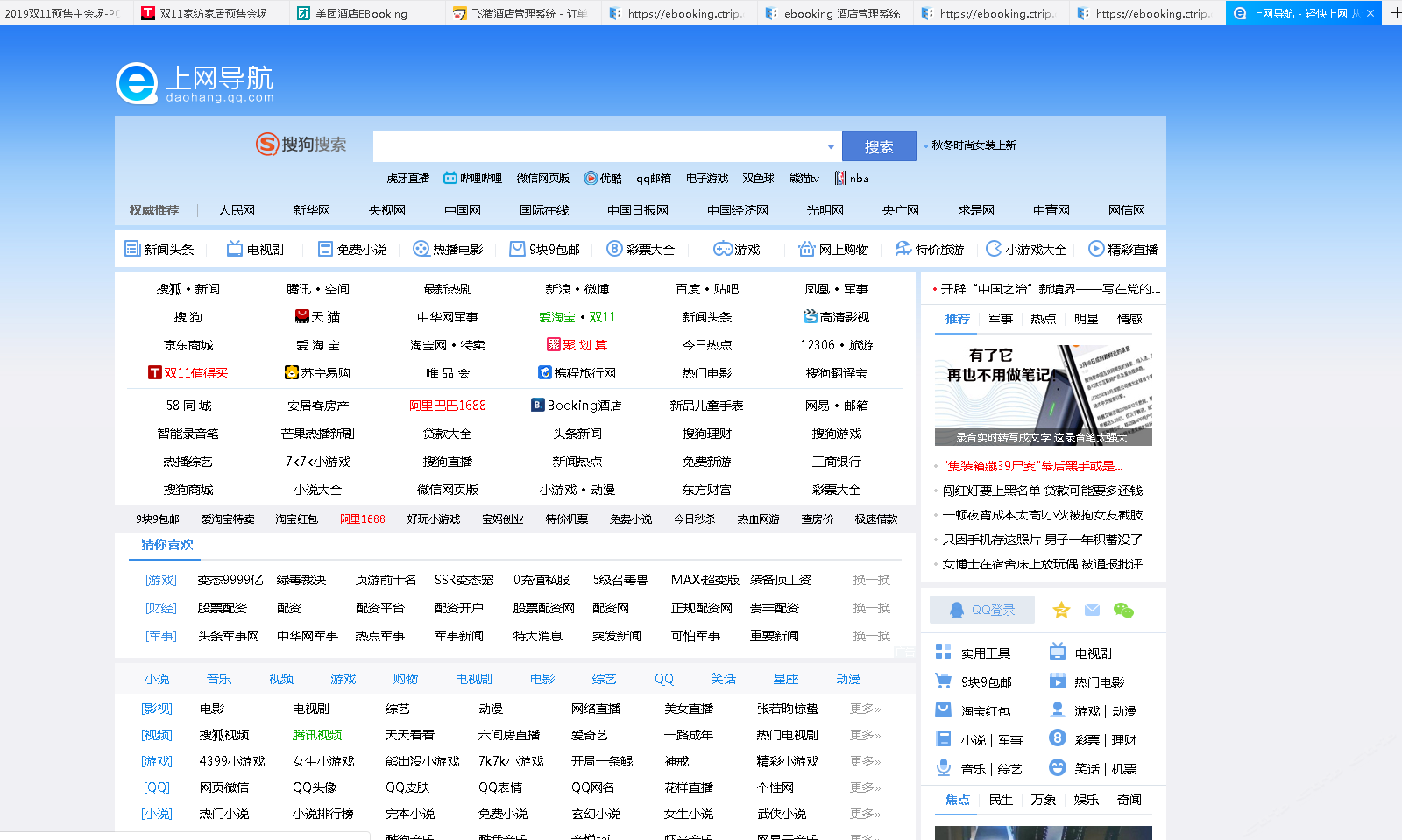The image size is (1402, 840).
Task: Open the 电视剧 category icon in toolbar
Action: tap(235, 249)
